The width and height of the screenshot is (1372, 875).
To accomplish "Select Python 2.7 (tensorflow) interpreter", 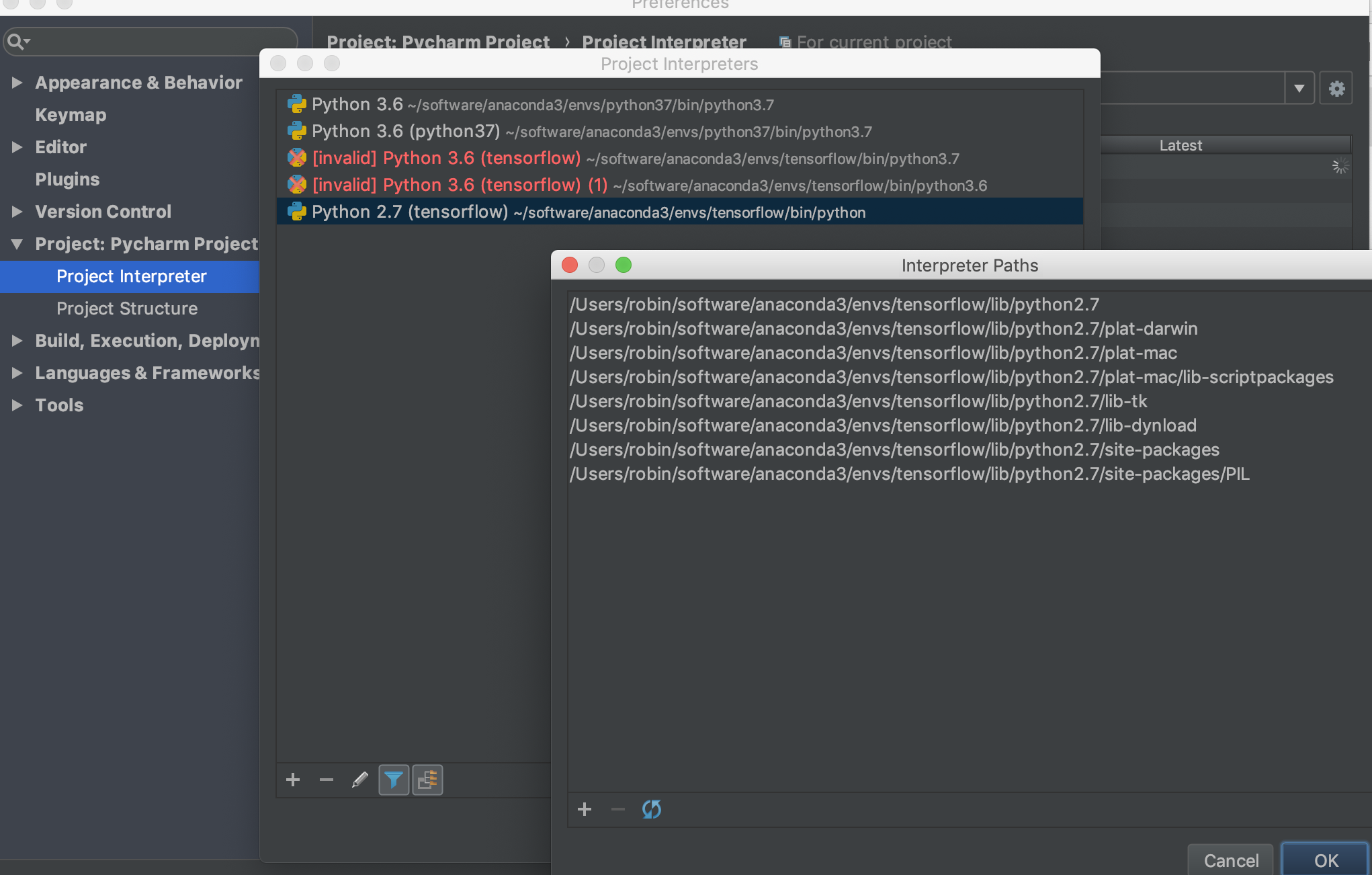I will coord(680,212).
